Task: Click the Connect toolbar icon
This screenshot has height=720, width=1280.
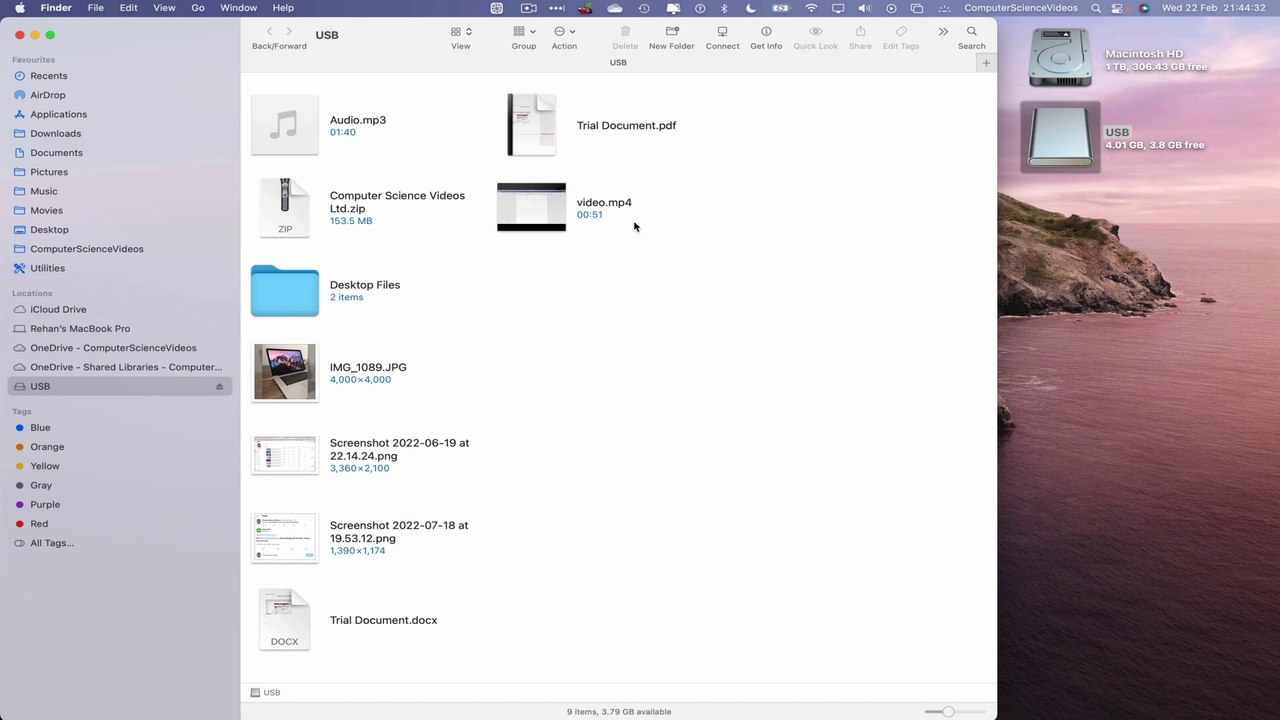Action: (722, 32)
